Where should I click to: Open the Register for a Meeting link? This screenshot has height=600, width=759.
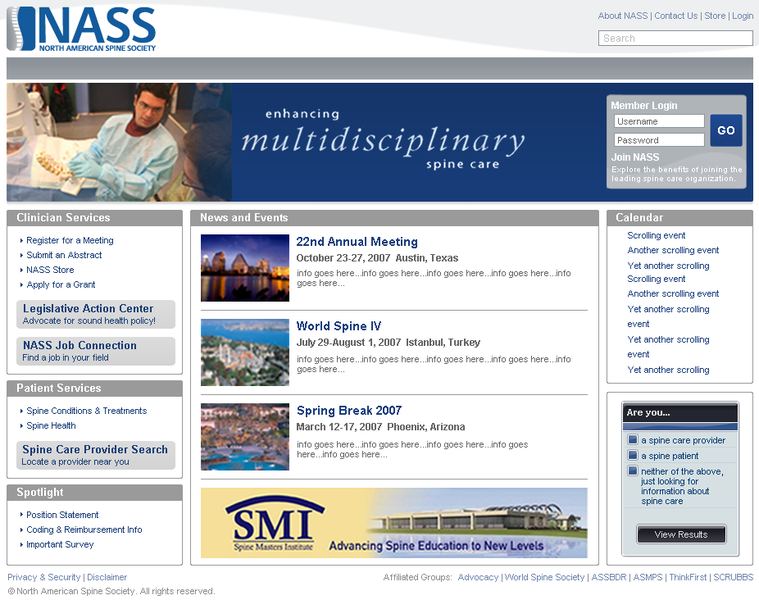pyautogui.click(x=70, y=240)
